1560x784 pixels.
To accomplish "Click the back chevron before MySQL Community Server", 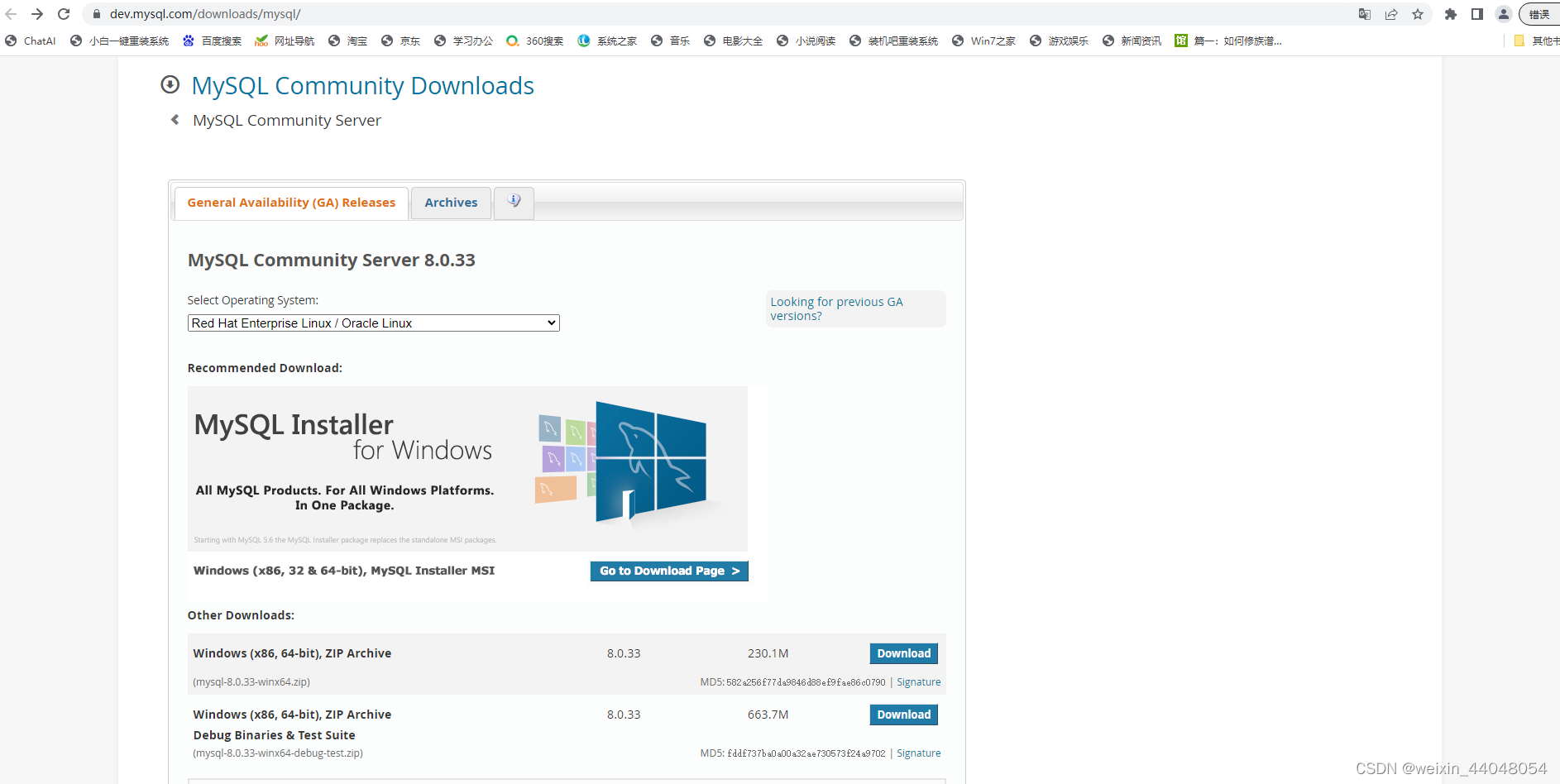I will 175,120.
